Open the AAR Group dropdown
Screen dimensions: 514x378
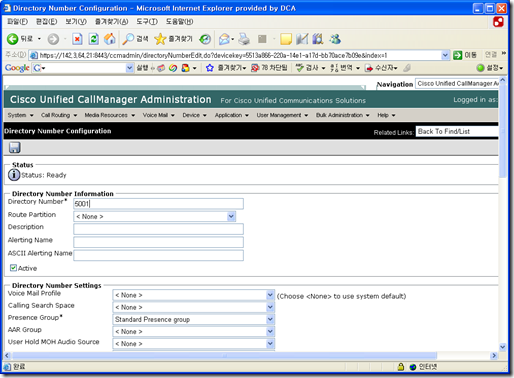coord(194,331)
